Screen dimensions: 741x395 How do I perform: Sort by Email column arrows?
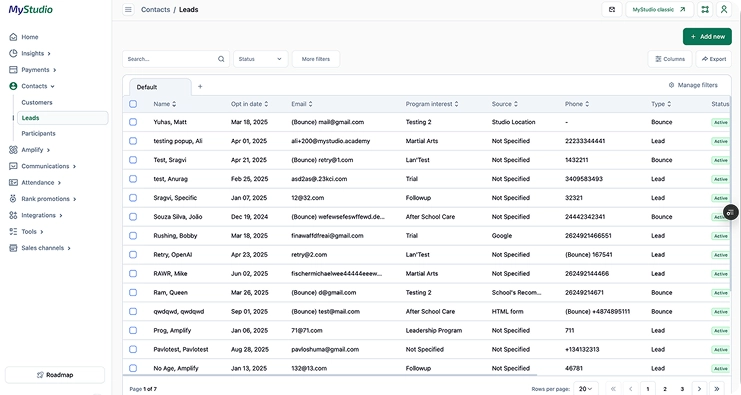pyautogui.click(x=310, y=104)
